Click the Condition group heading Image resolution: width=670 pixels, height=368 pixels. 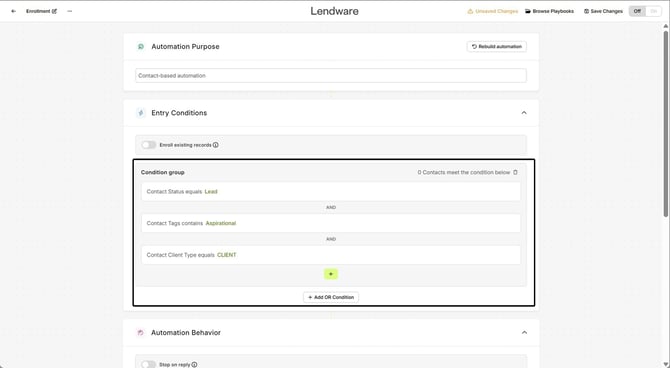(163, 172)
